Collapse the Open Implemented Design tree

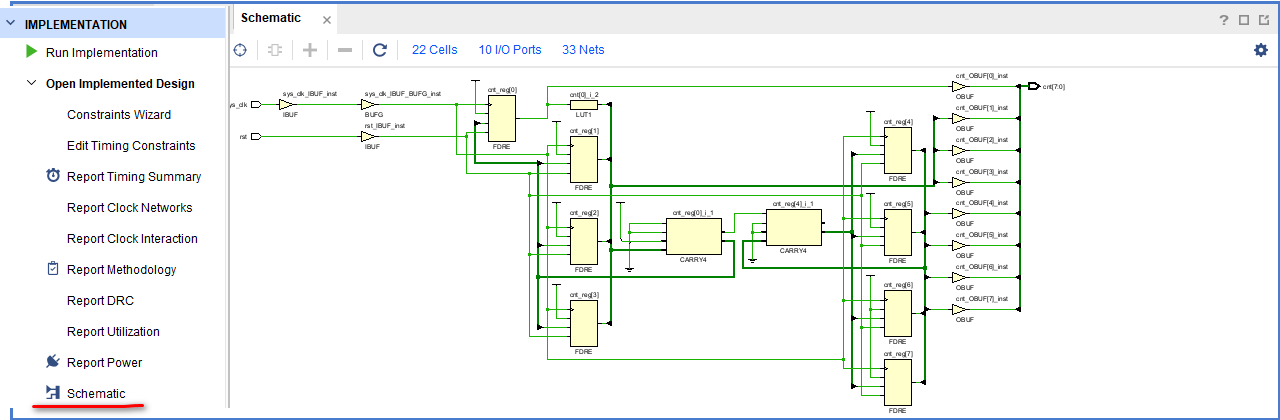point(32,84)
